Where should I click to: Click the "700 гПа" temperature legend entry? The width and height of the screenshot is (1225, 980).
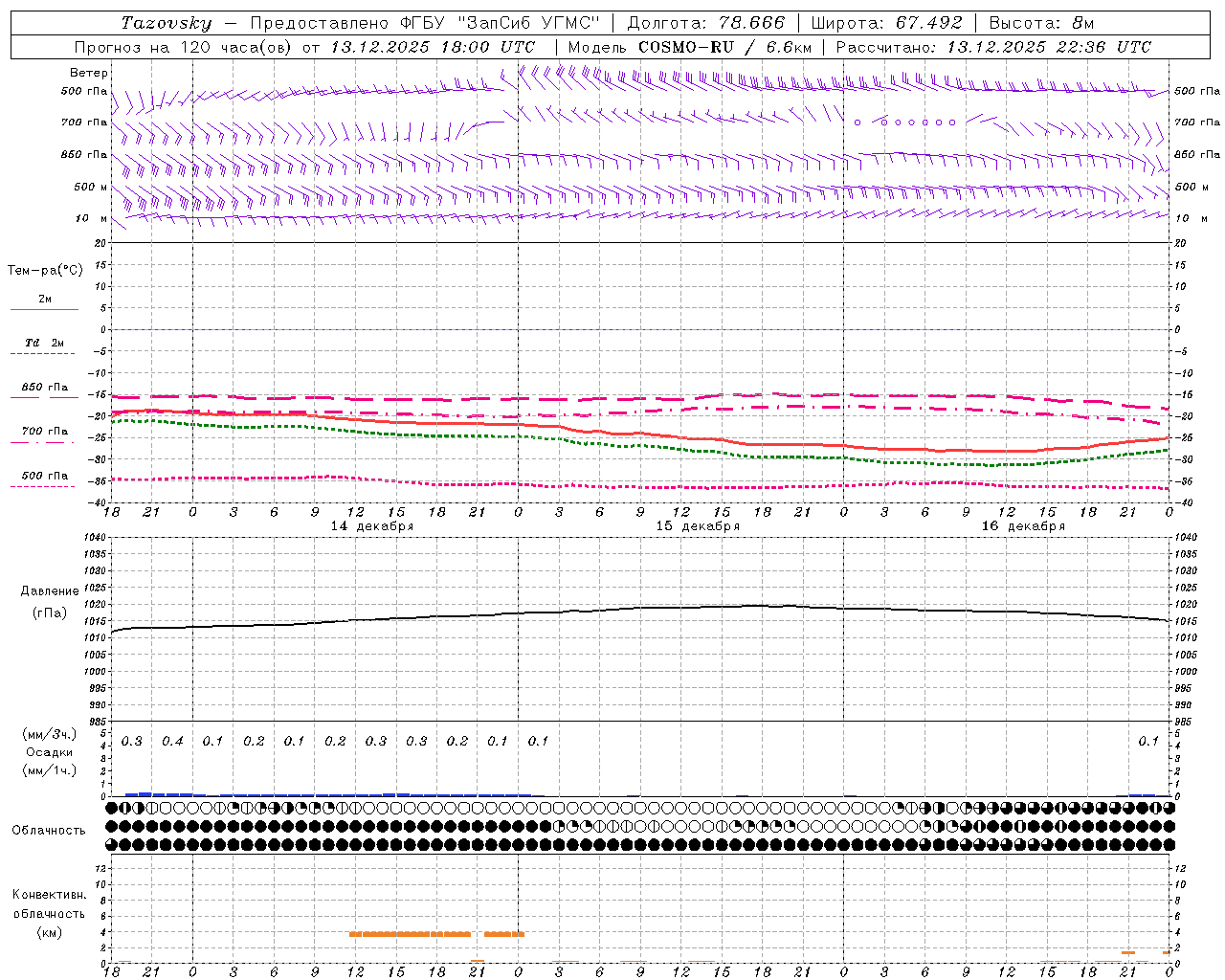click(45, 432)
